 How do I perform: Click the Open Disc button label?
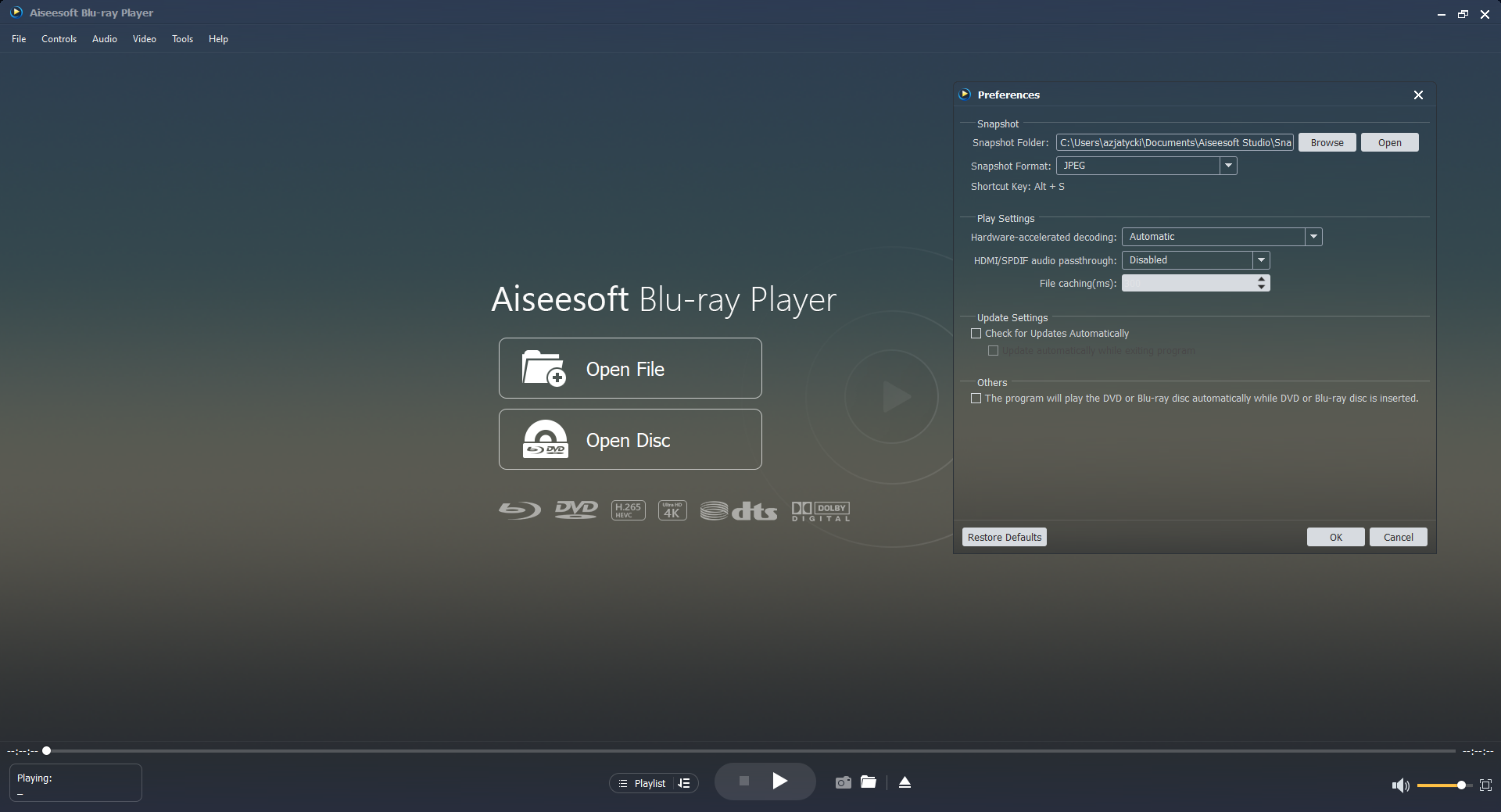[x=629, y=440]
